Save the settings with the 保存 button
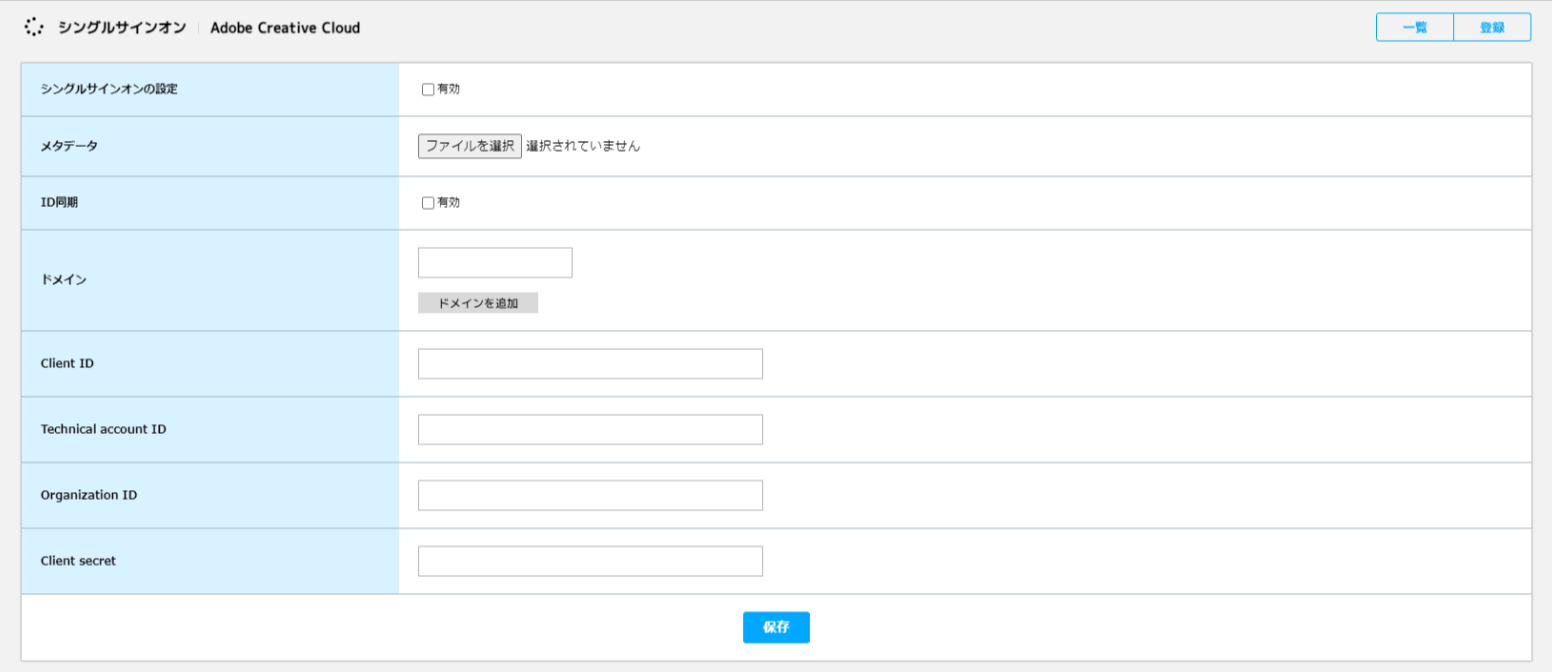 (776, 627)
